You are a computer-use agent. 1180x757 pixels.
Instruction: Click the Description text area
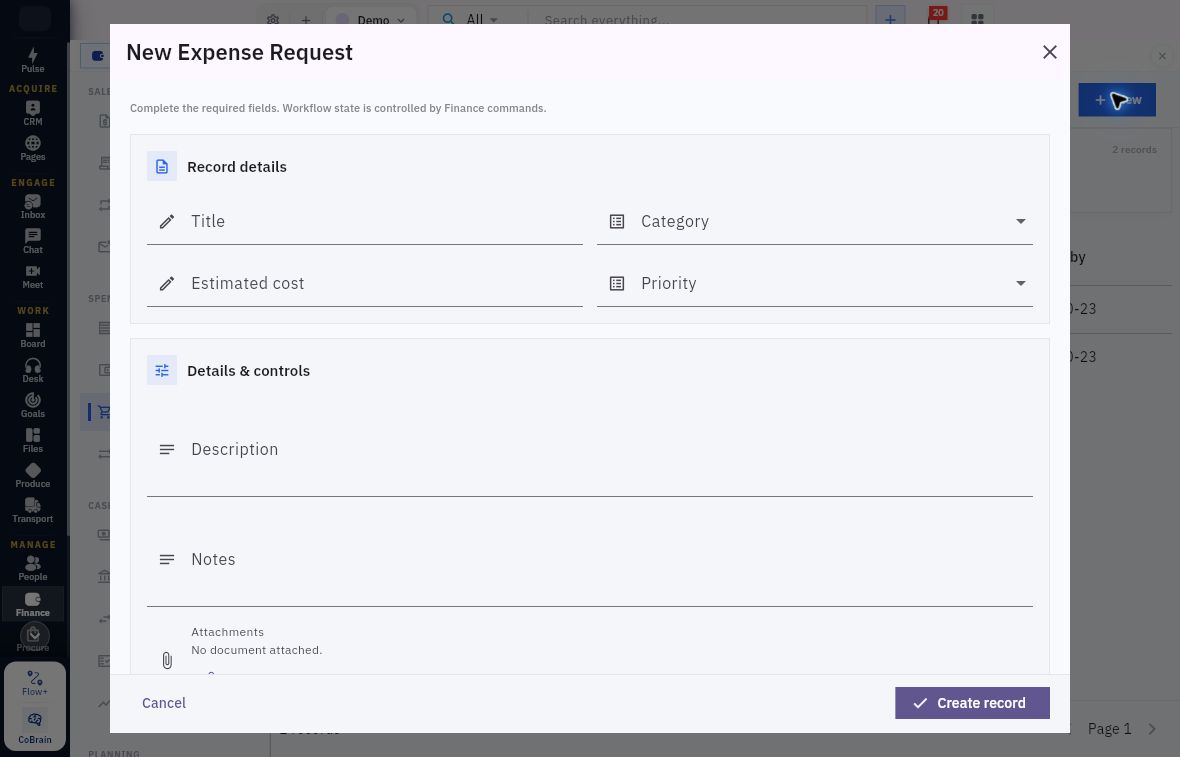(589, 449)
